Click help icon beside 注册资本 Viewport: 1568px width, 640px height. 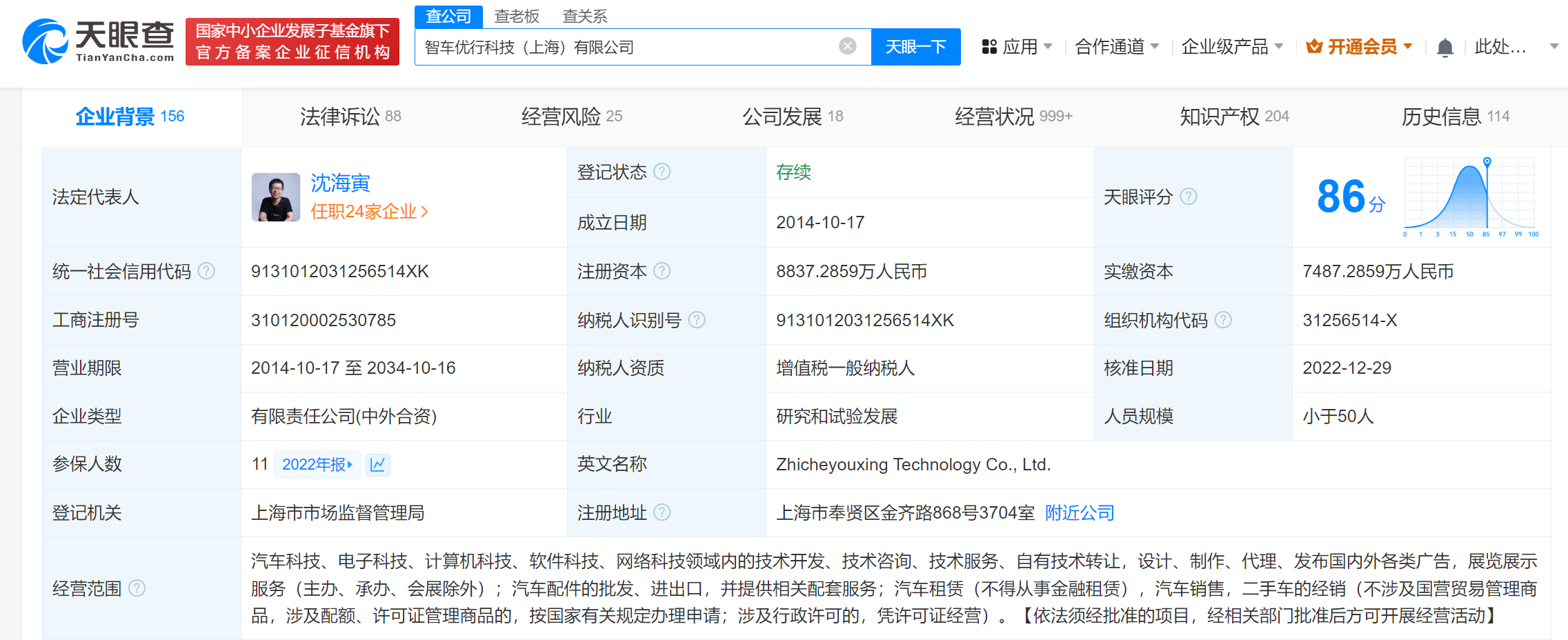pyautogui.click(x=662, y=271)
